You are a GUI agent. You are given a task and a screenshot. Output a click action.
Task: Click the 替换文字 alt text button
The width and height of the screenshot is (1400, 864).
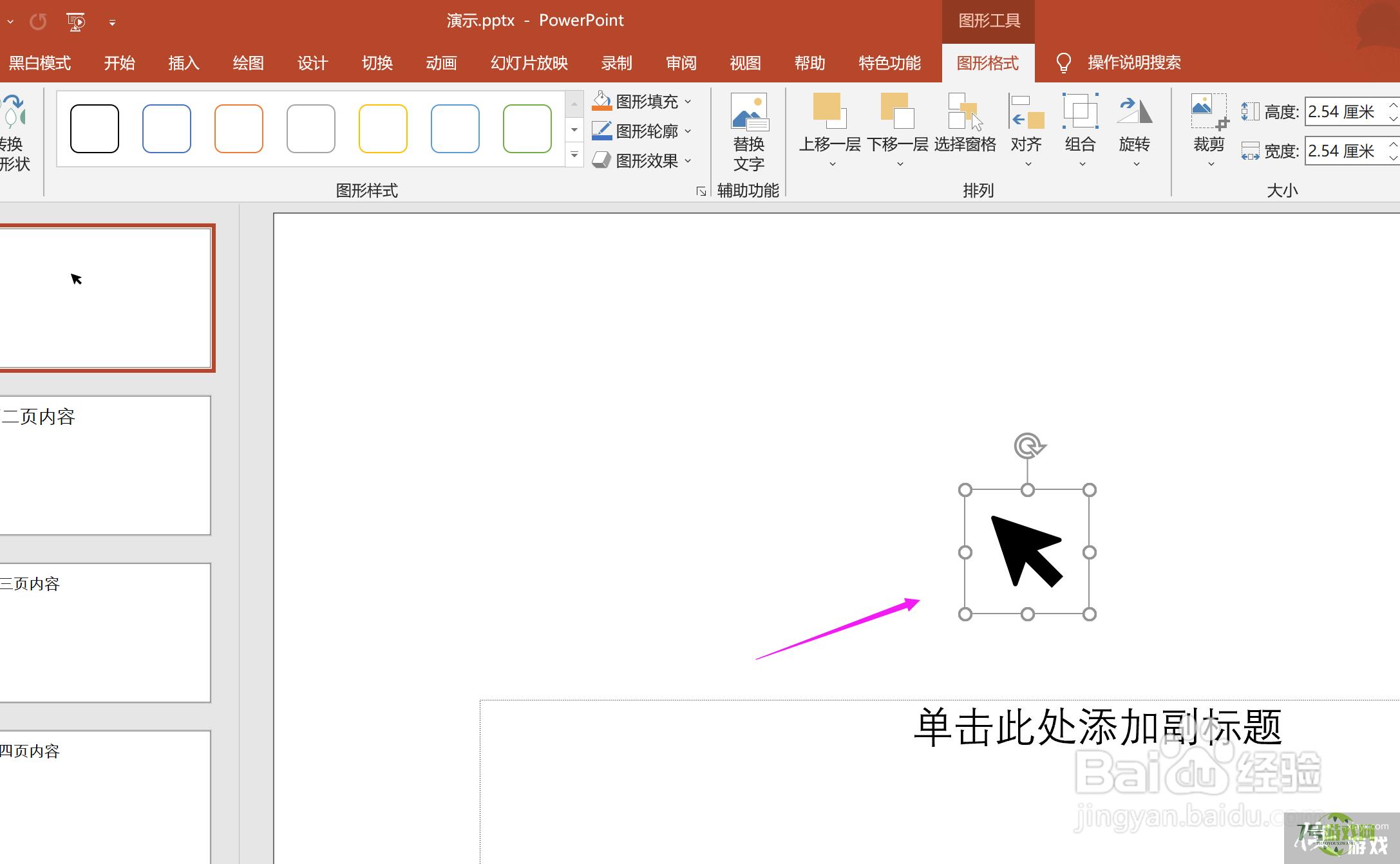[749, 133]
